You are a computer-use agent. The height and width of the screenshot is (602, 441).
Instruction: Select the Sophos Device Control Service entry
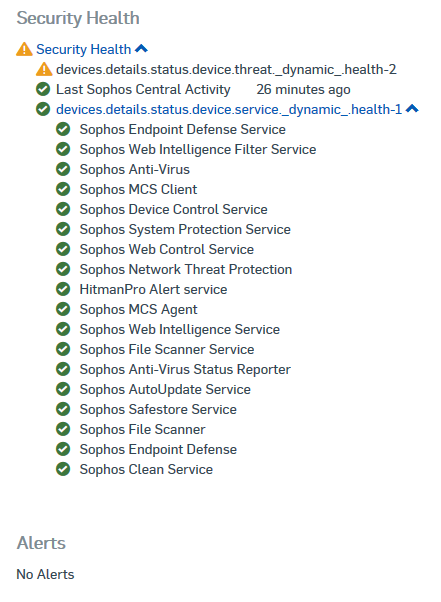point(173,209)
